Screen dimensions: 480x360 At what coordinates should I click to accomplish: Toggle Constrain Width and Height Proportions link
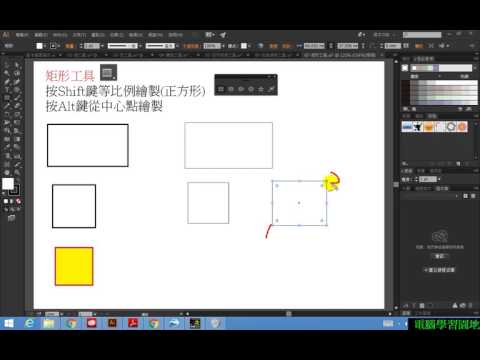pyautogui.click(x=331, y=46)
